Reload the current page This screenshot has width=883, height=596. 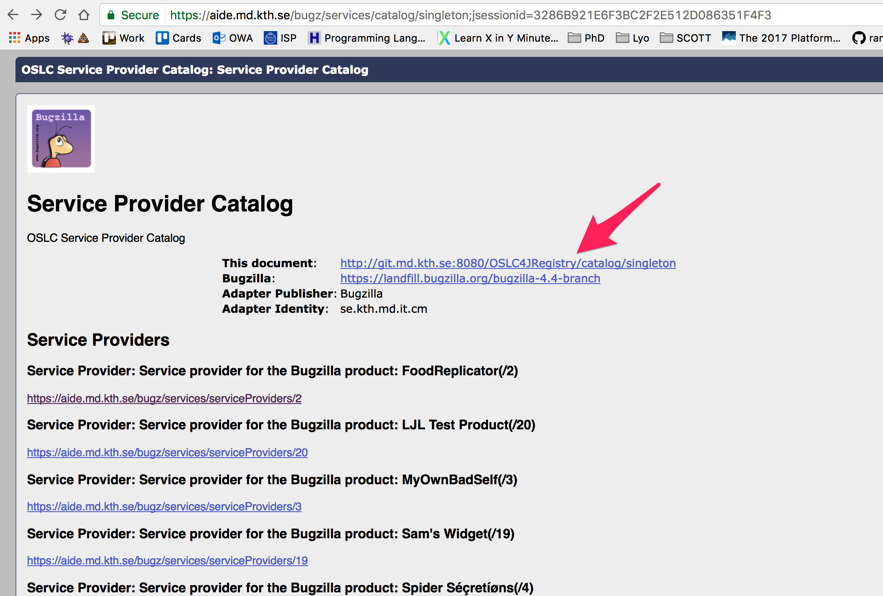(x=61, y=15)
